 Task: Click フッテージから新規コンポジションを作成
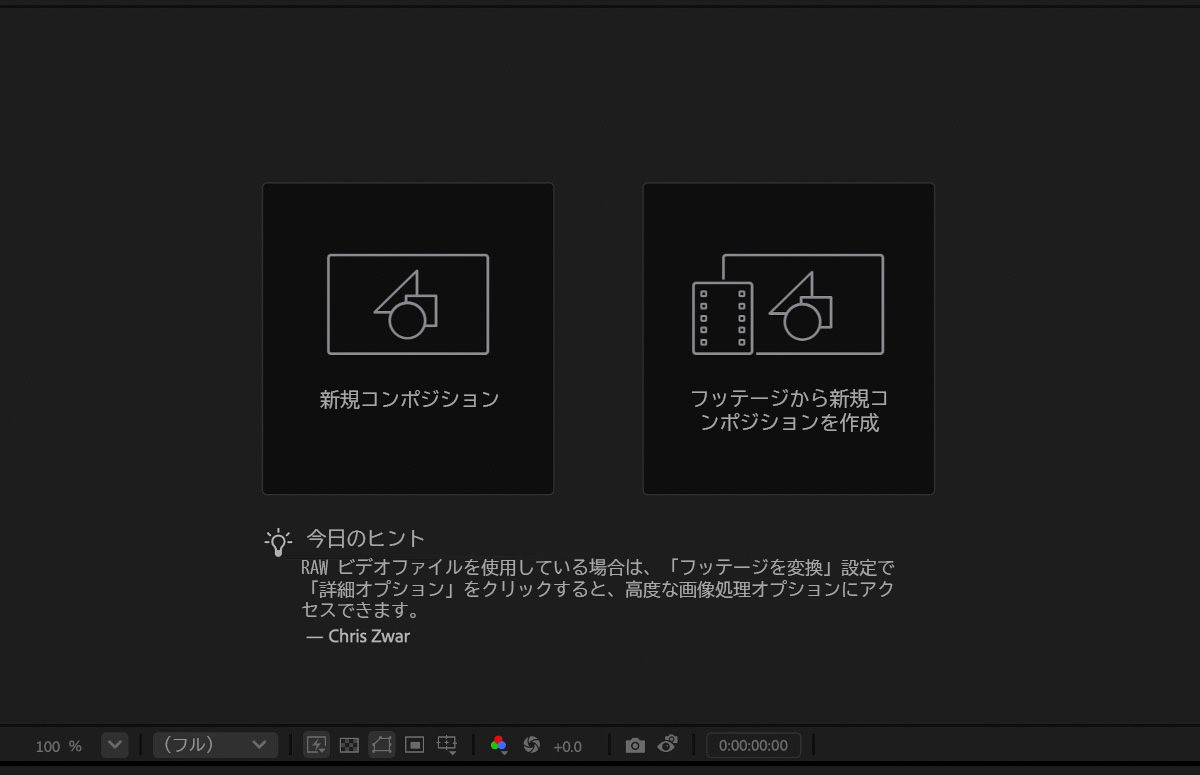pos(788,338)
